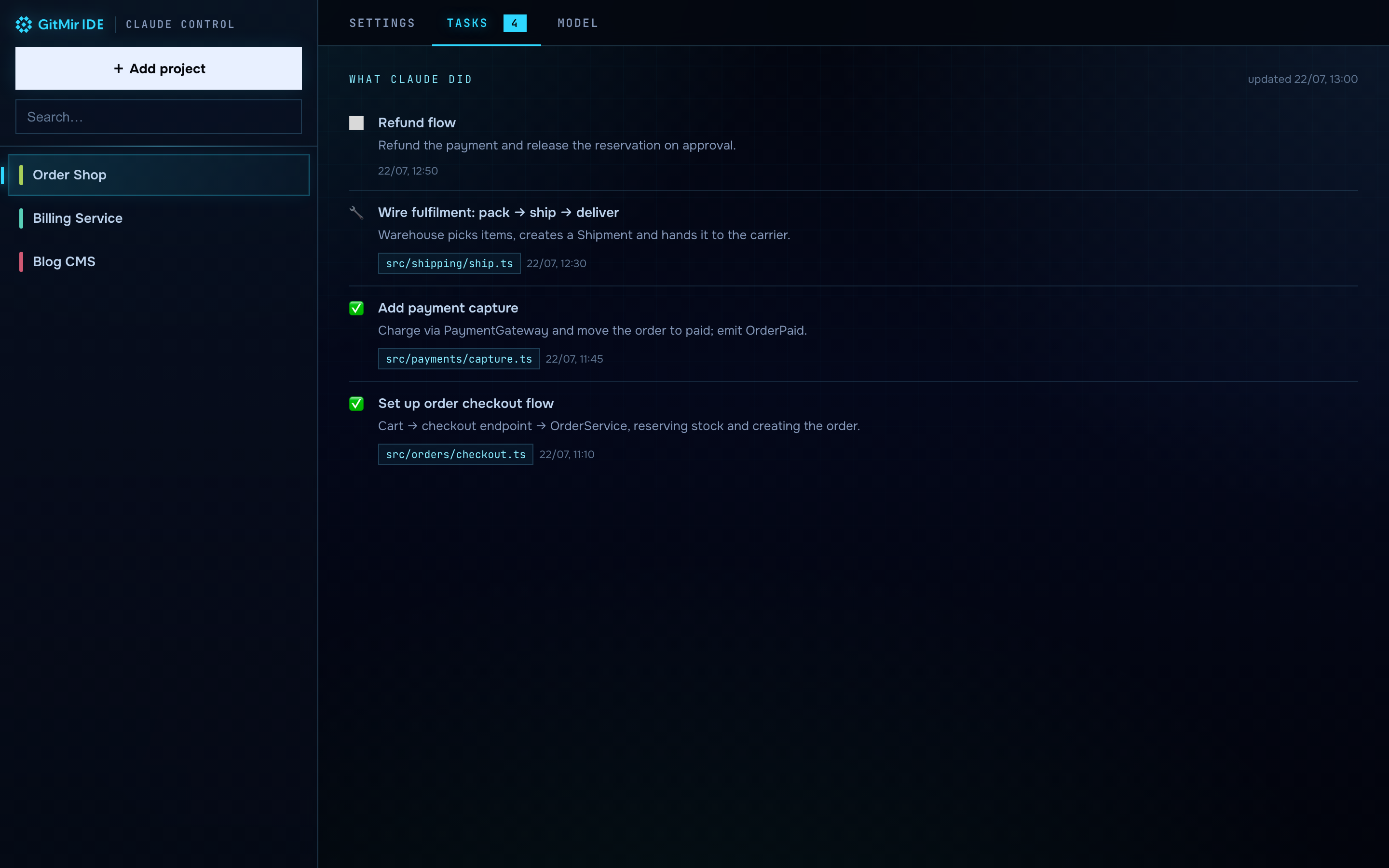Screen dimensions: 1389x868
Task: Click the Refund flow description text
Action: pyautogui.click(x=557, y=145)
